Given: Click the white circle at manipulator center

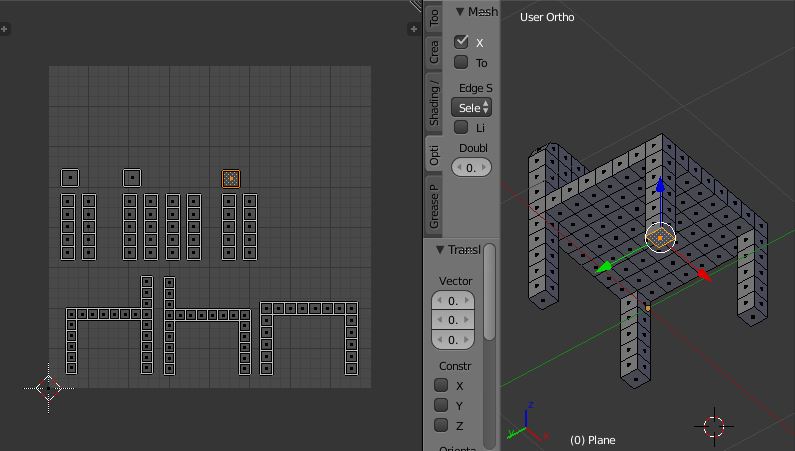Looking at the screenshot, I should (660, 237).
